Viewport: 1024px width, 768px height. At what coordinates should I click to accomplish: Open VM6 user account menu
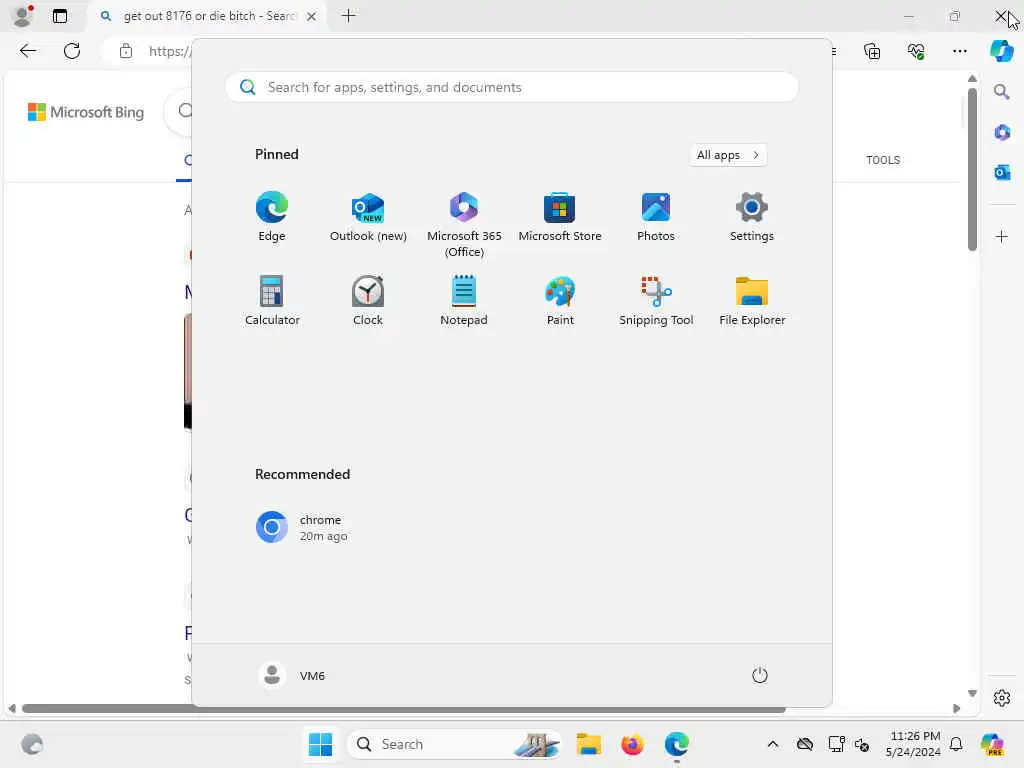[291, 675]
